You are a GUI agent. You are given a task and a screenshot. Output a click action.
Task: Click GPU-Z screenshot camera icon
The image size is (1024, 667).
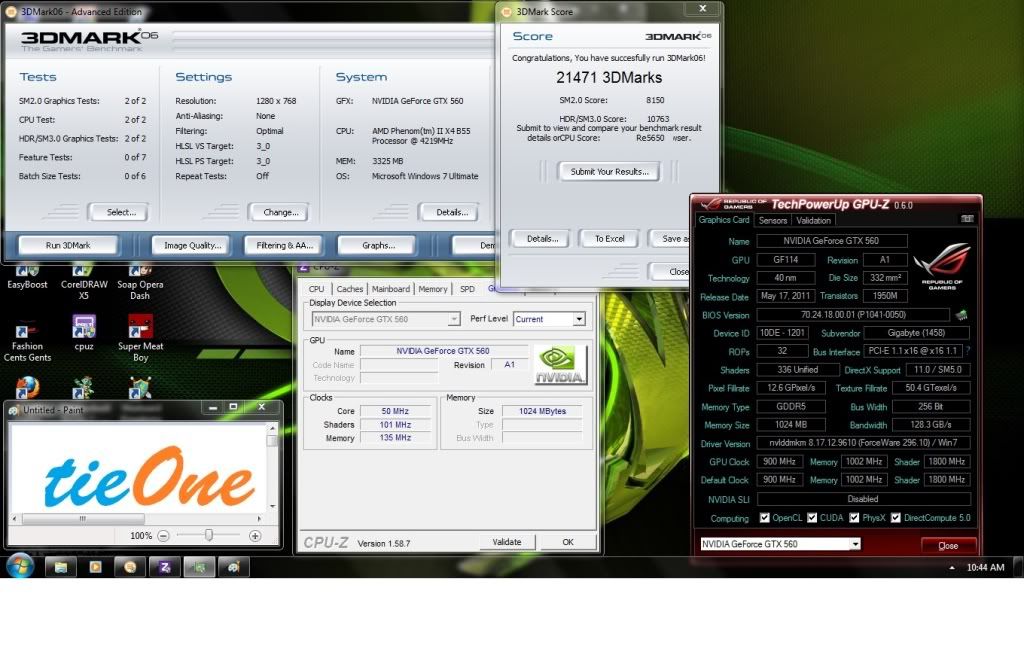coord(967,219)
